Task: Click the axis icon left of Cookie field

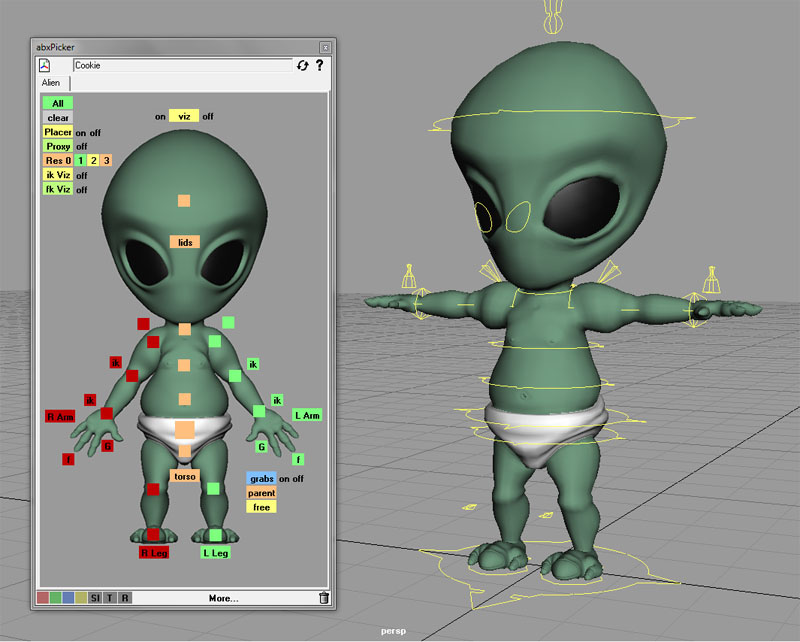Action: coord(45,65)
